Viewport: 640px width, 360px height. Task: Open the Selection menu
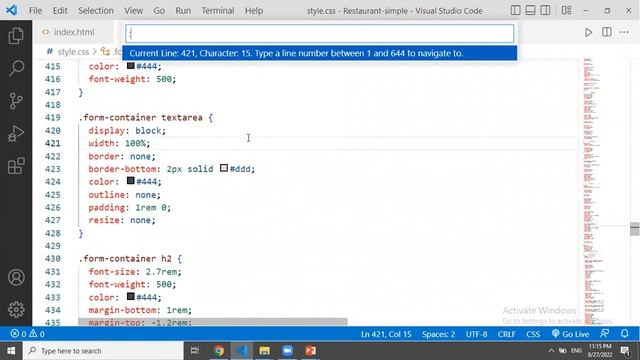(x=96, y=11)
